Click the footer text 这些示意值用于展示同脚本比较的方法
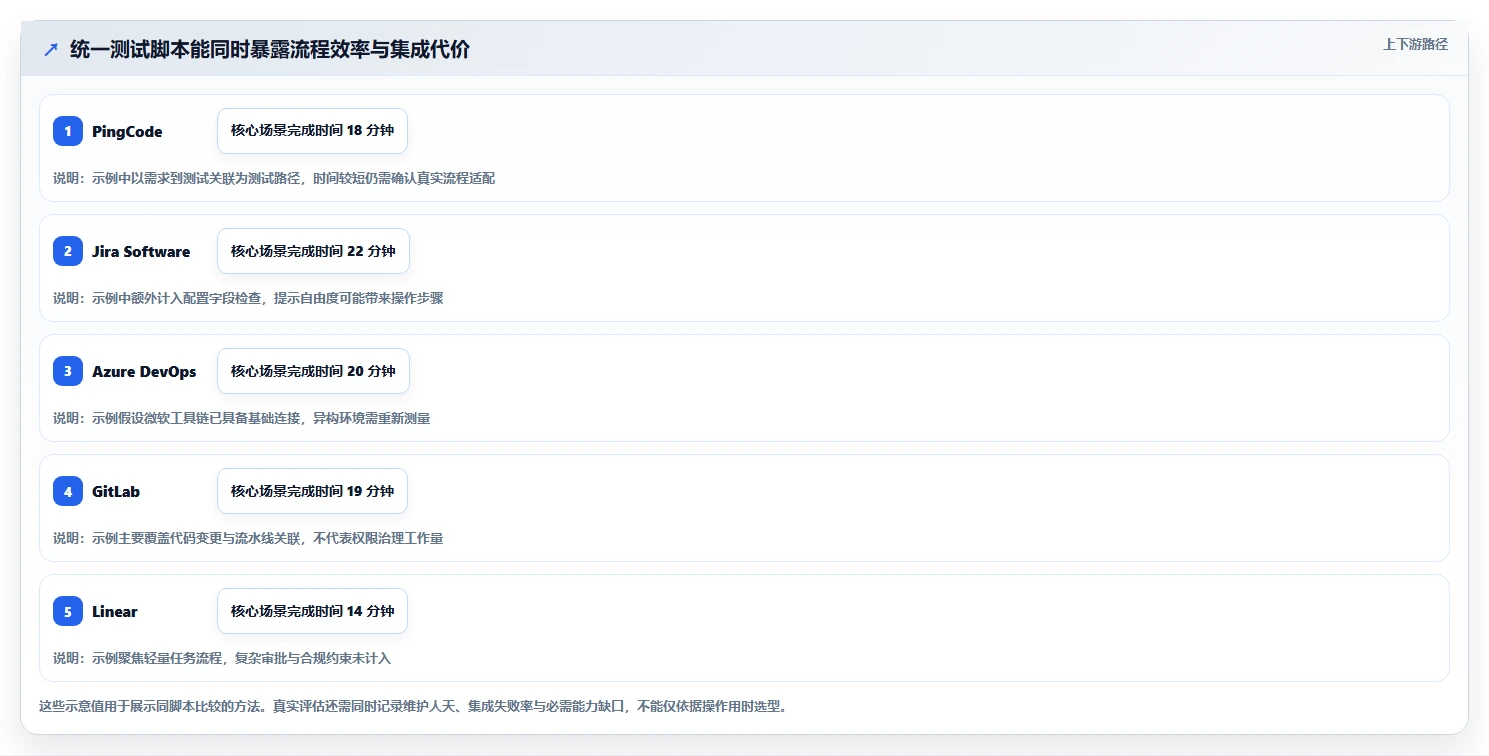1489x756 pixels. point(413,706)
